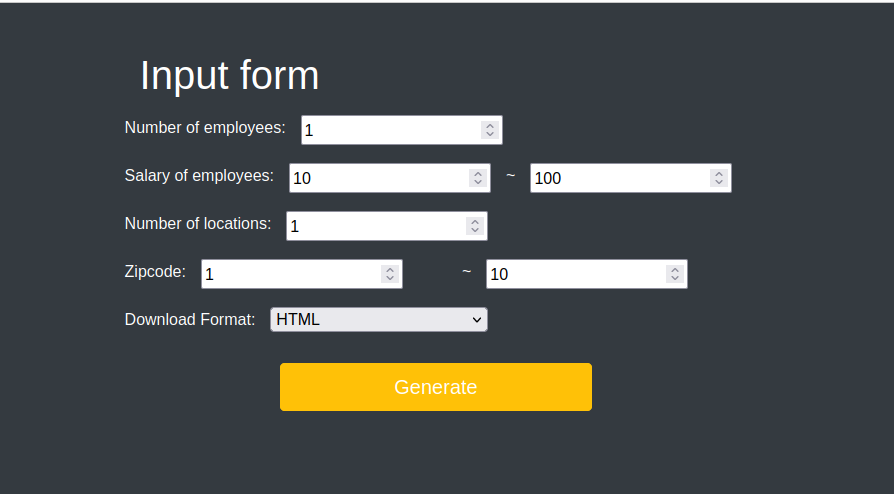
Task: Increase minimum salary using up arrow
Action: pyautogui.click(x=478, y=173)
